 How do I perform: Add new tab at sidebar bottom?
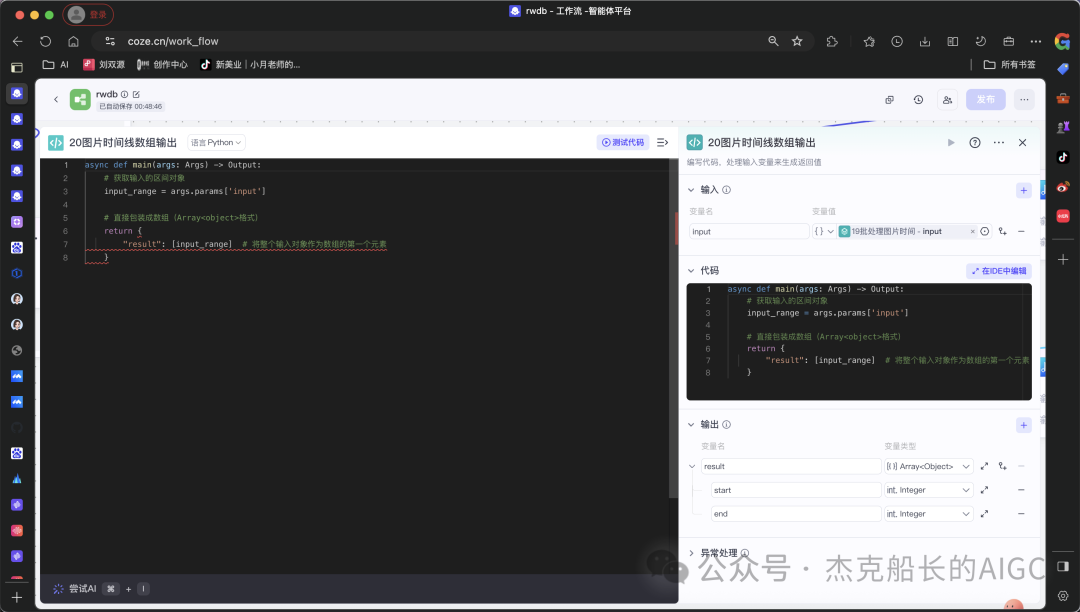17,598
